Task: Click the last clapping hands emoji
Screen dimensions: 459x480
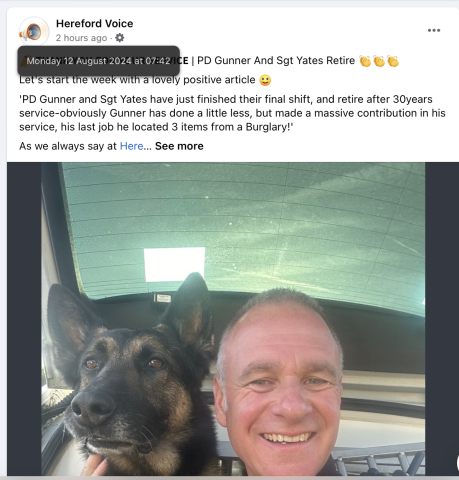Action: click(x=393, y=61)
